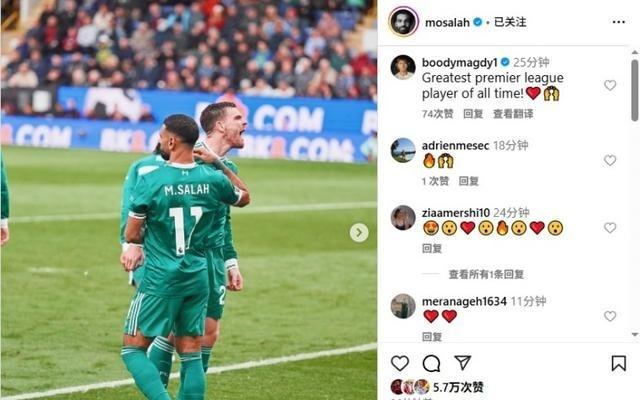Share the post via paper plane icon
The height and width of the screenshot is (400, 640).
click(462, 362)
